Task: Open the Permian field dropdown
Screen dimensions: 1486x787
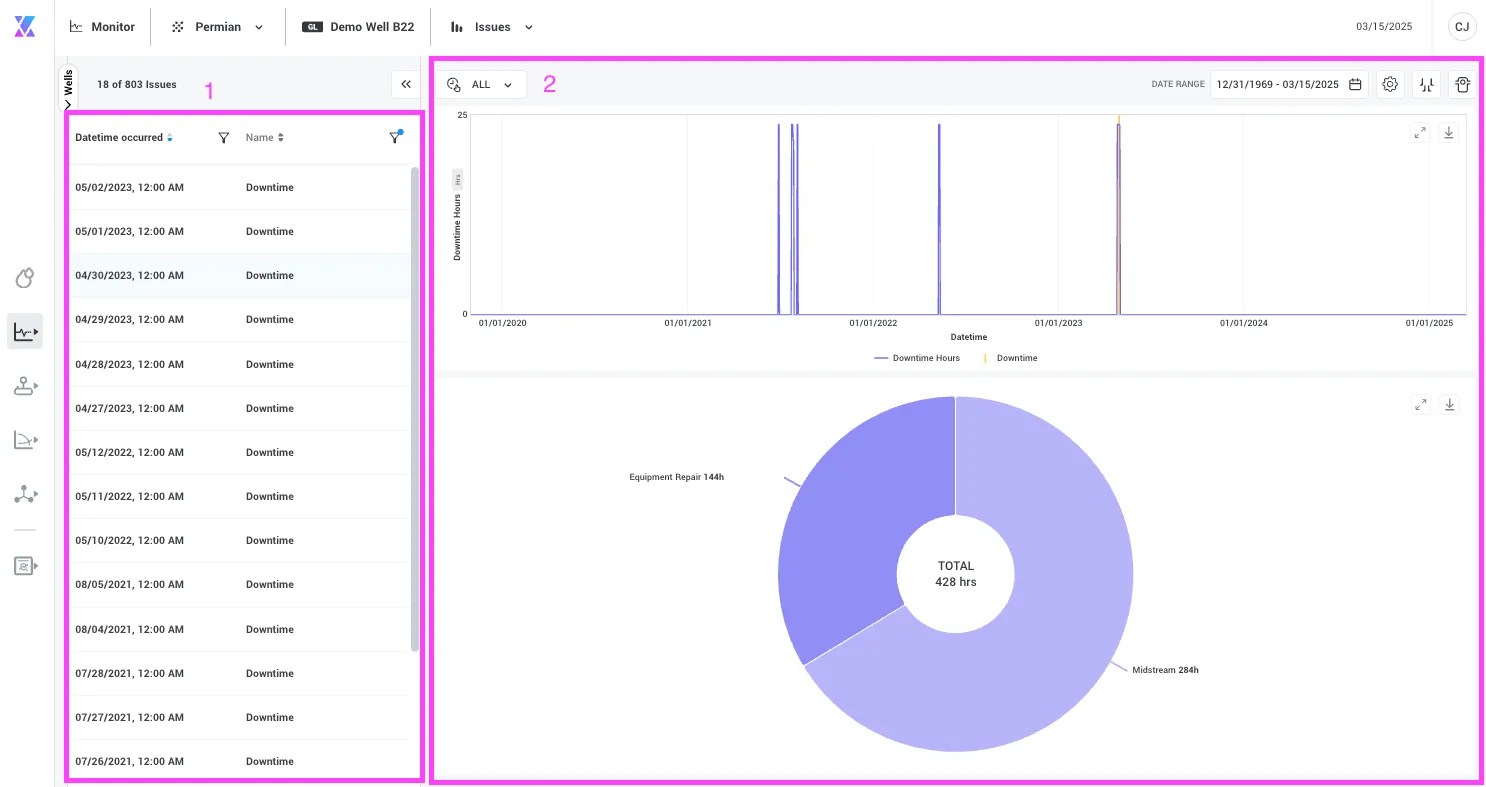Action: coord(218,27)
